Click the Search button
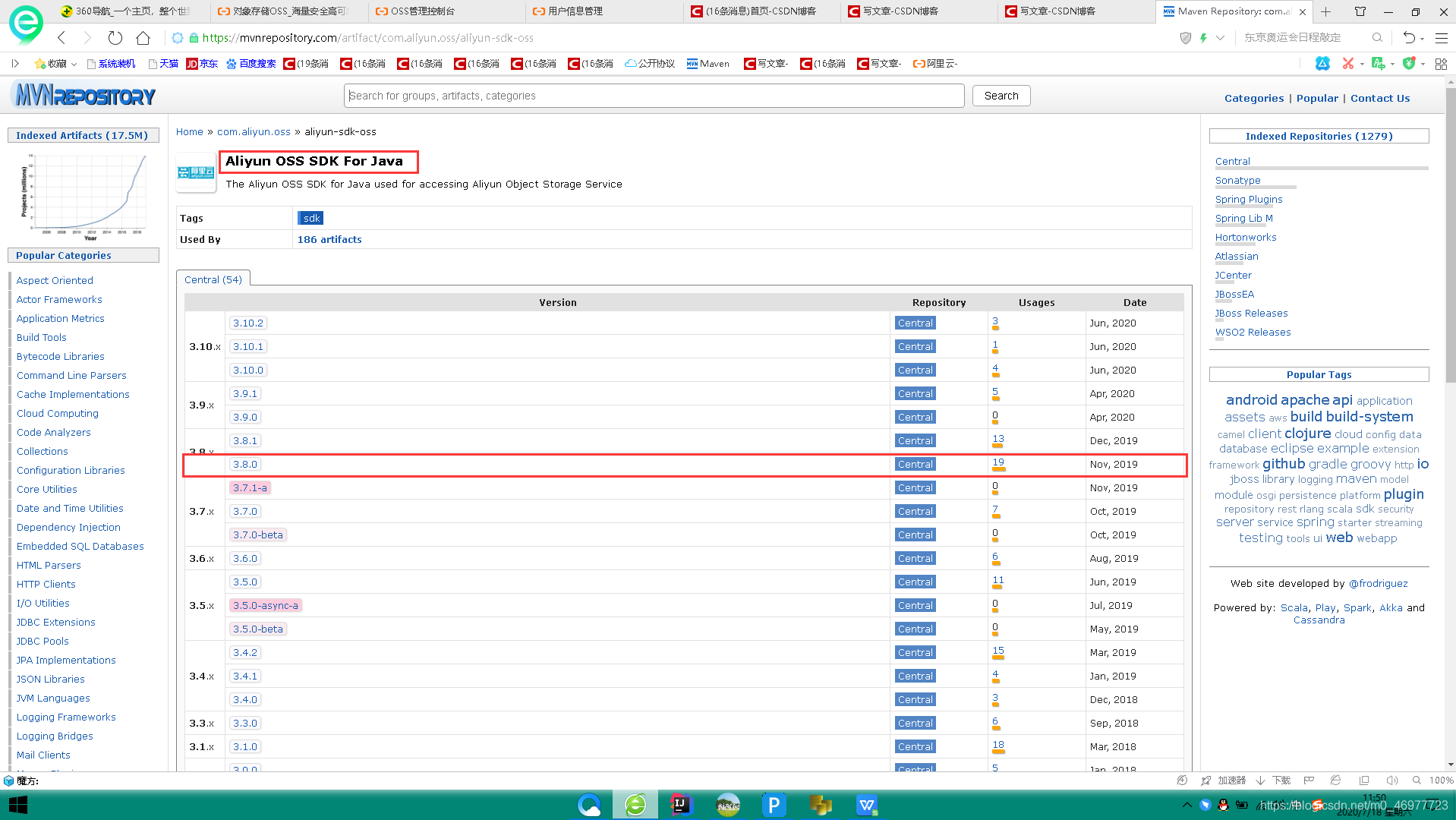 point(1001,96)
